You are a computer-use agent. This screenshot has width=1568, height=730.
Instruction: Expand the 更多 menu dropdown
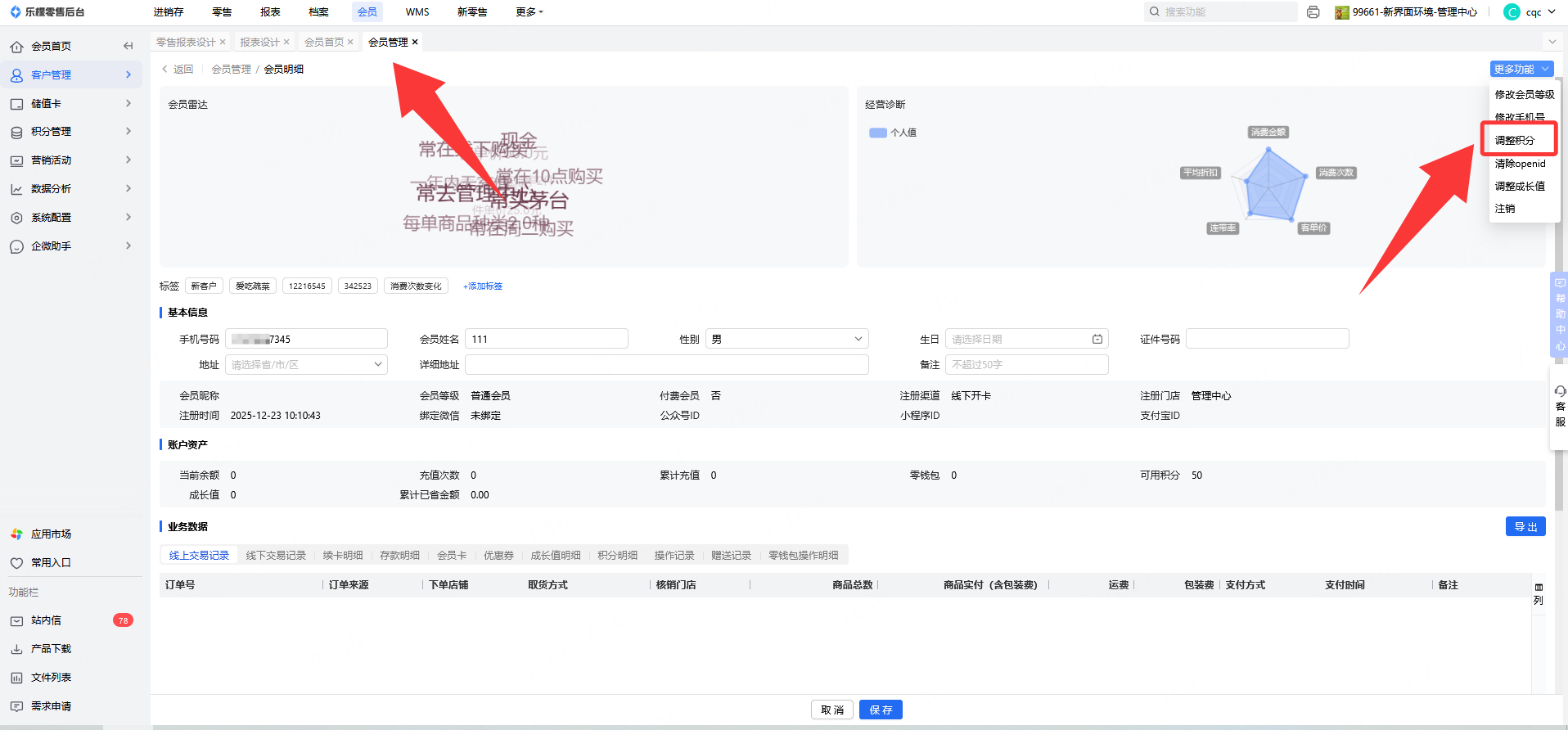pos(529,12)
